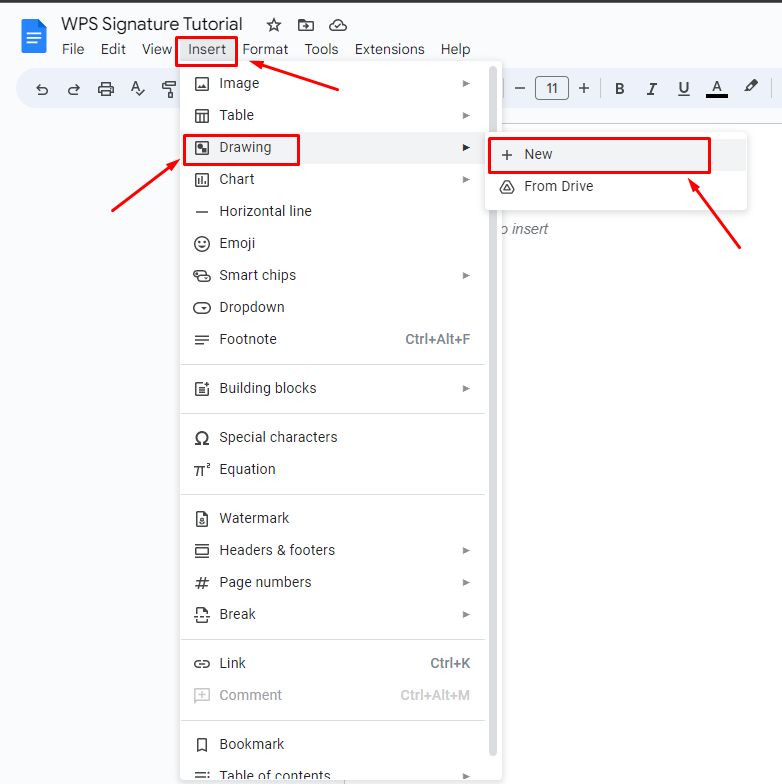Expand the Table submenu
Screen dimensions: 782x784
coord(333,116)
